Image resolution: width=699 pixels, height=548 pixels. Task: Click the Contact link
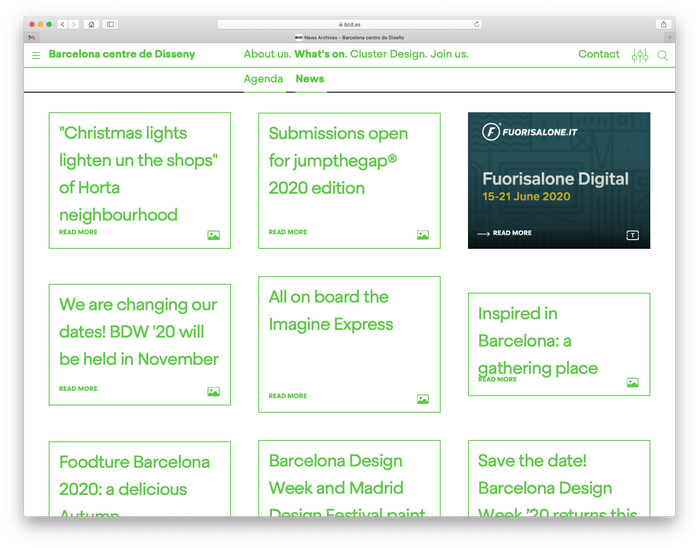click(599, 54)
